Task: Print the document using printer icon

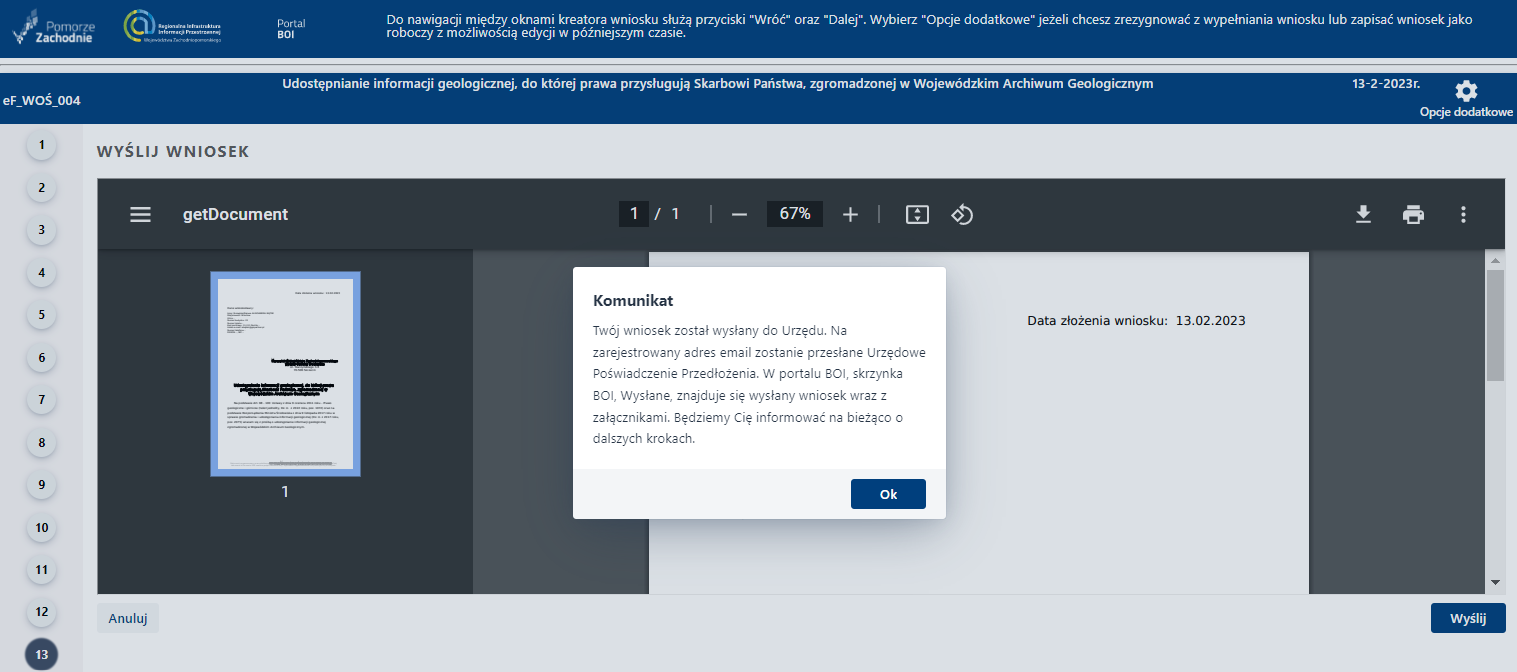Action: (x=1413, y=214)
